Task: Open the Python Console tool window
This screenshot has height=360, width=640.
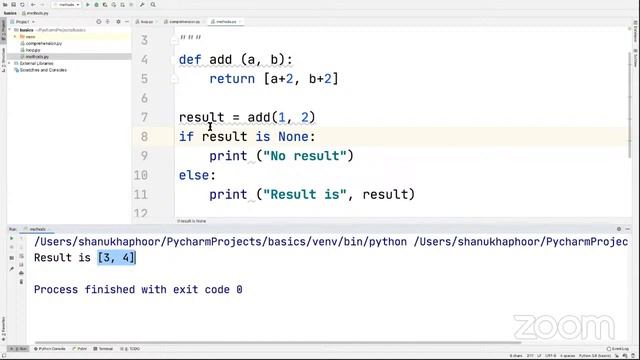Action: tap(49, 349)
